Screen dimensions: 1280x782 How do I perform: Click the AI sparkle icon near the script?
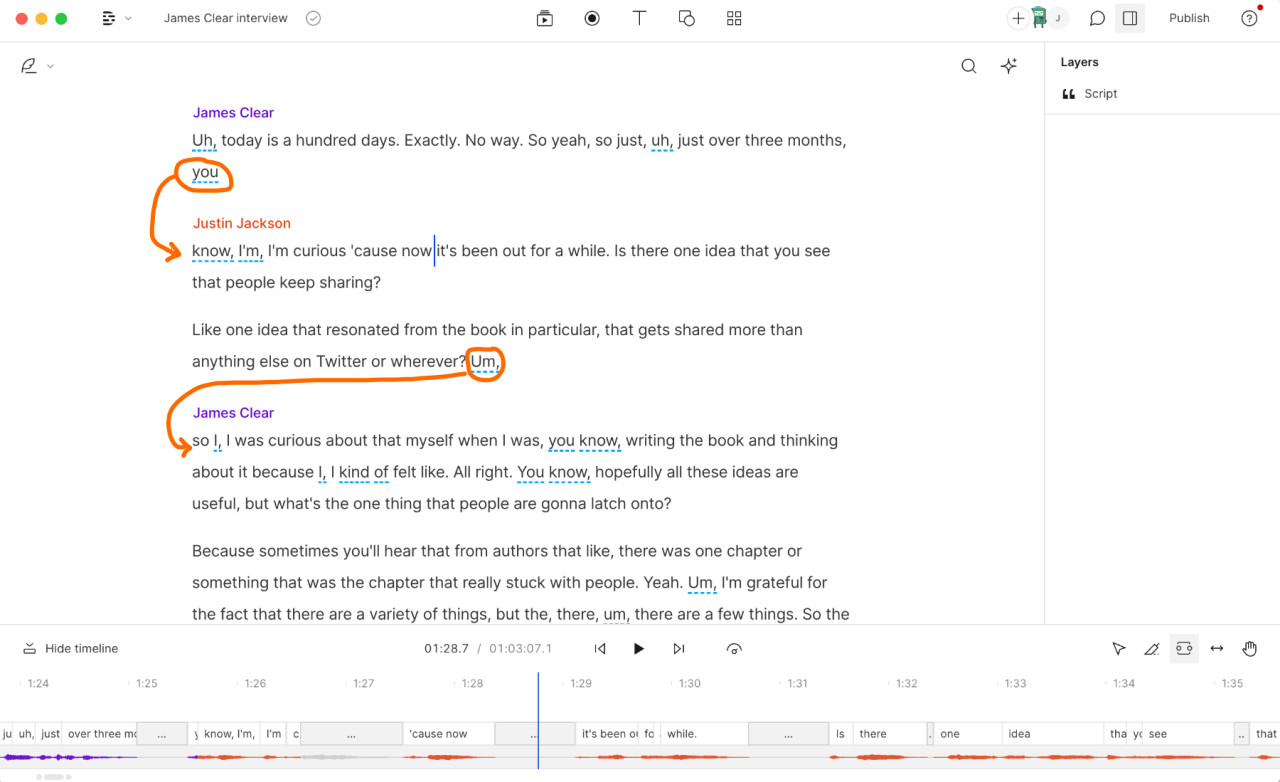pos(1008,65)
